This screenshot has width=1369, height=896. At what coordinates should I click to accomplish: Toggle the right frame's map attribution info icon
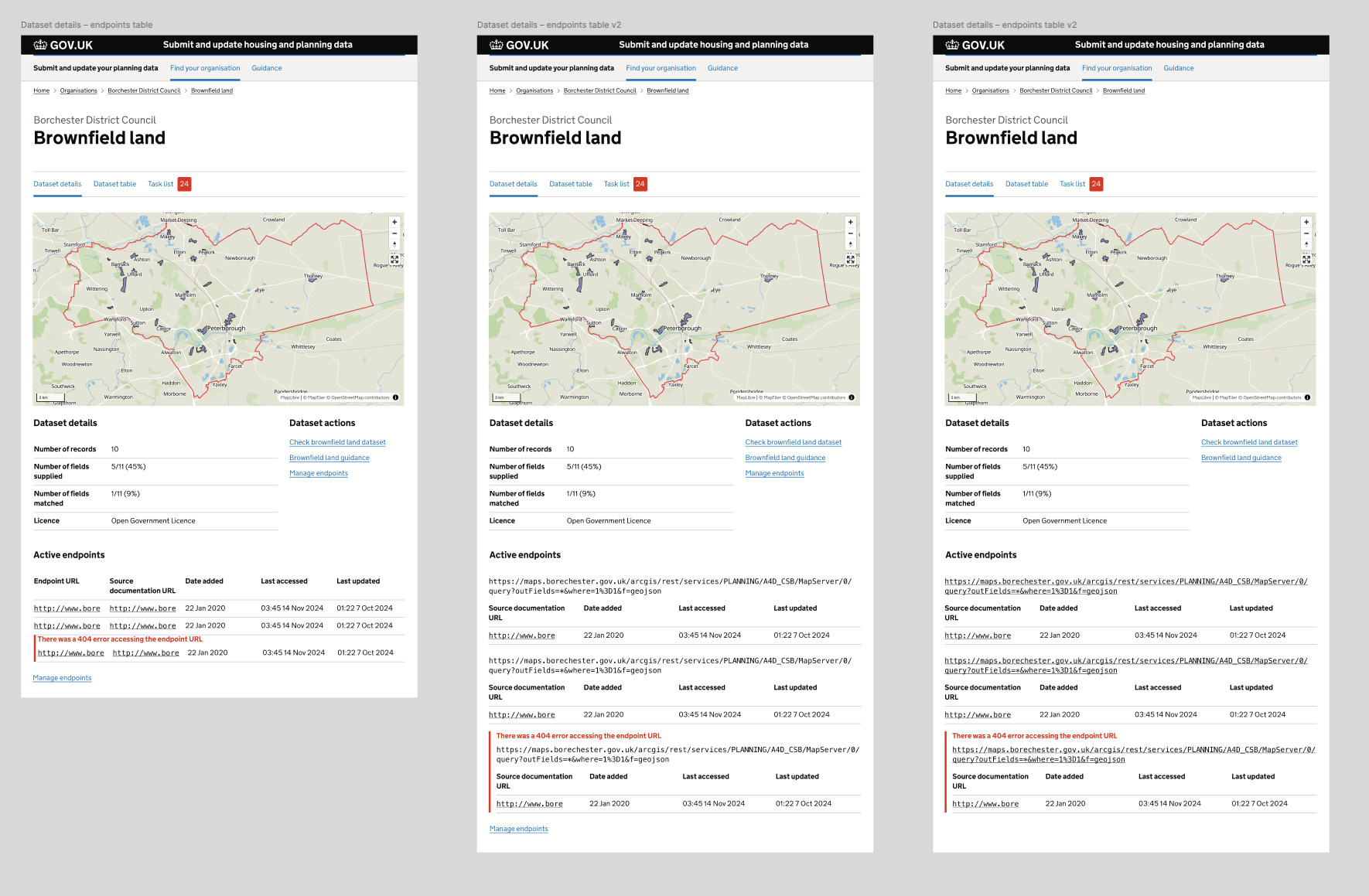click(x=1307, y=397)
